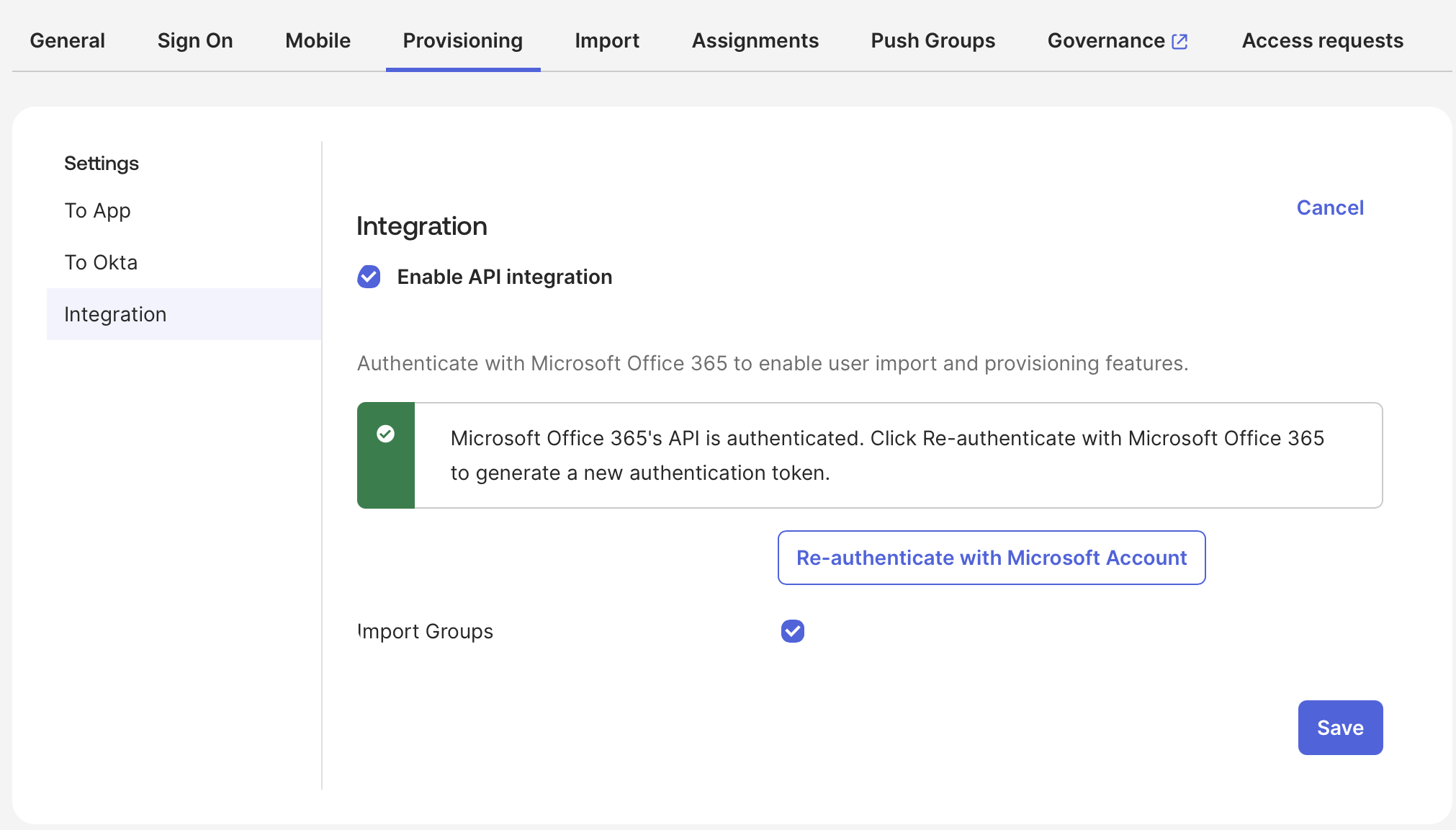Viewport: 1456px width, 830px height.
Task: Open the Mobile tab
Action: tap(318, 40)
